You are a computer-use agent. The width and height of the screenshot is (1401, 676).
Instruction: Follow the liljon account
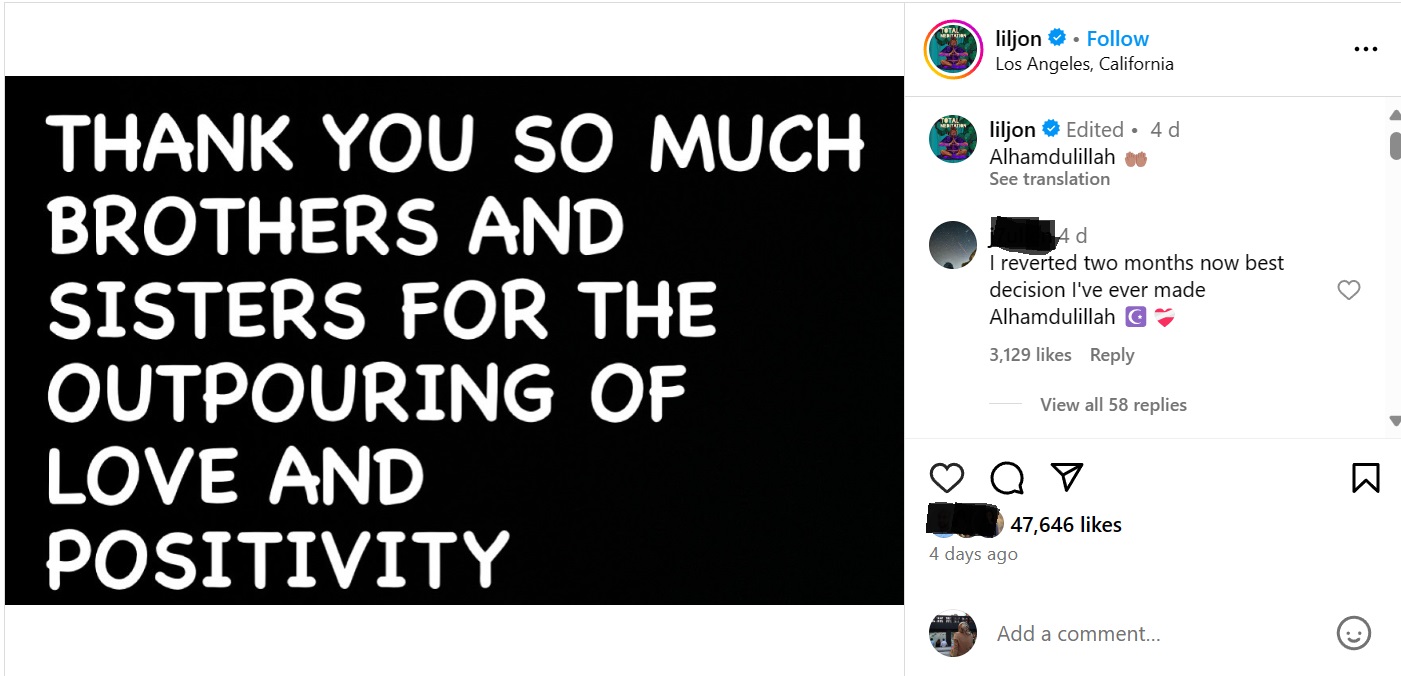pos(1117,39)
